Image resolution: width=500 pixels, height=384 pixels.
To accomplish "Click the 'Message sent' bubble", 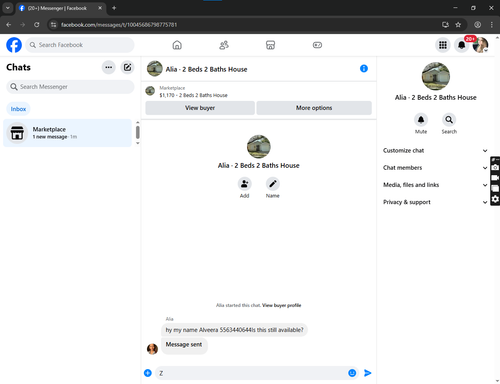I will pos(184,345).
